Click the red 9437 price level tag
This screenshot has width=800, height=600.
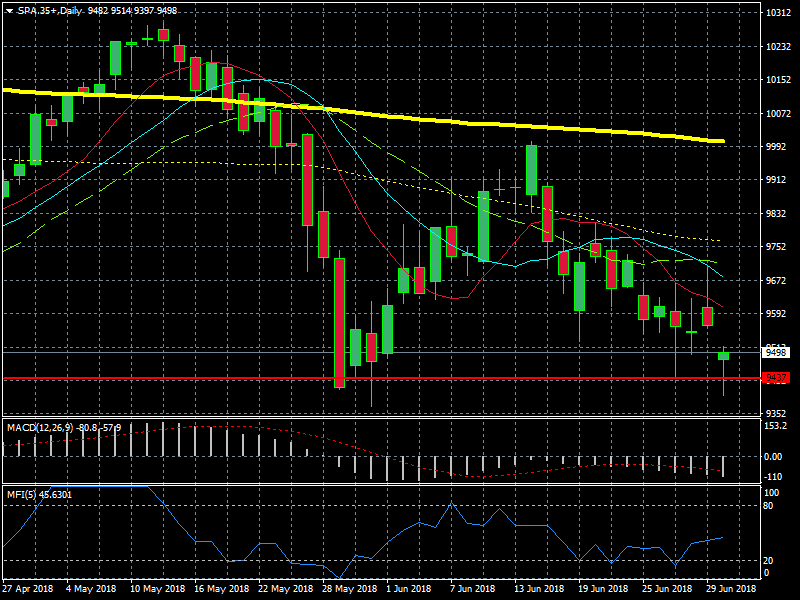776,378
